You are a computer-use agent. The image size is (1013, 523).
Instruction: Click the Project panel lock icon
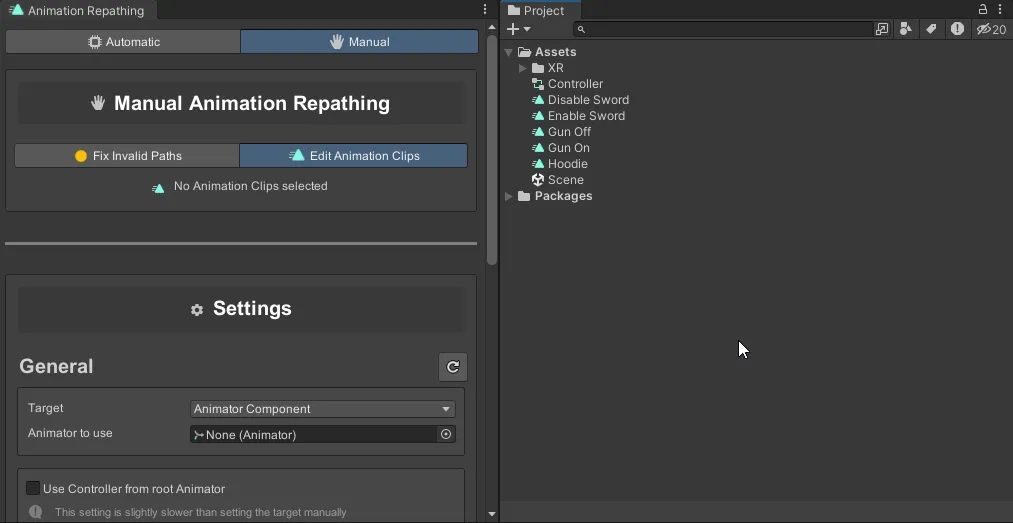click(x=983, y=9)
